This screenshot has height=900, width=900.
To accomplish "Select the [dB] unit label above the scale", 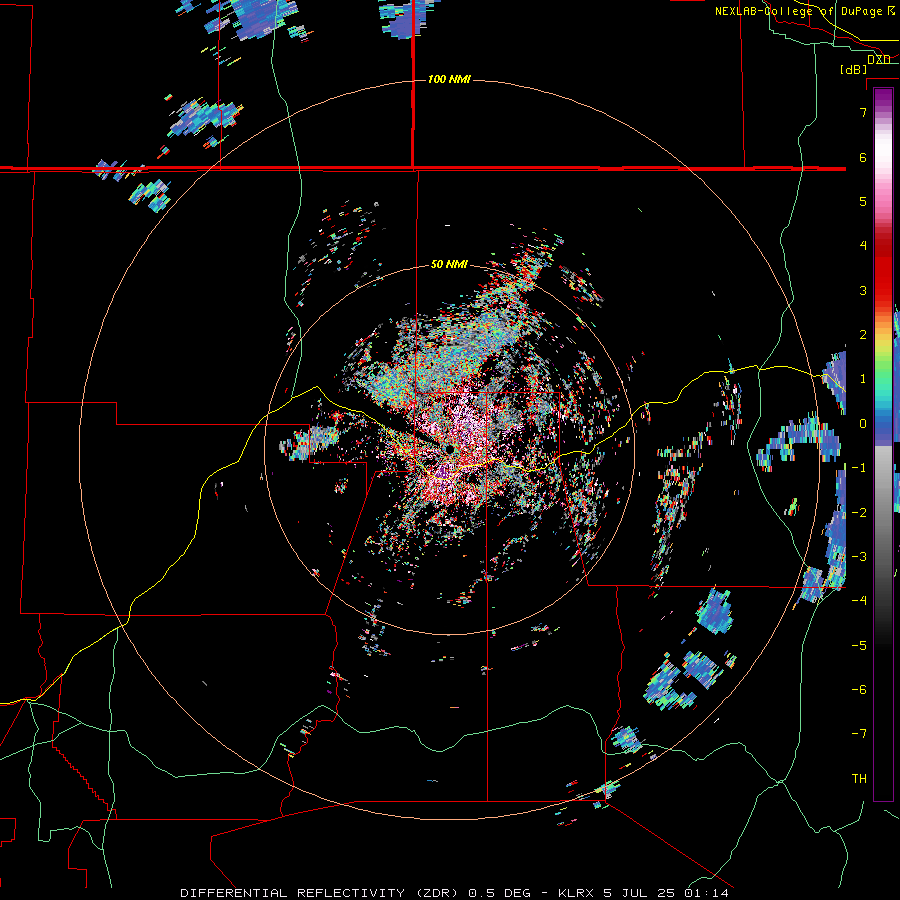I will point(854,69).
